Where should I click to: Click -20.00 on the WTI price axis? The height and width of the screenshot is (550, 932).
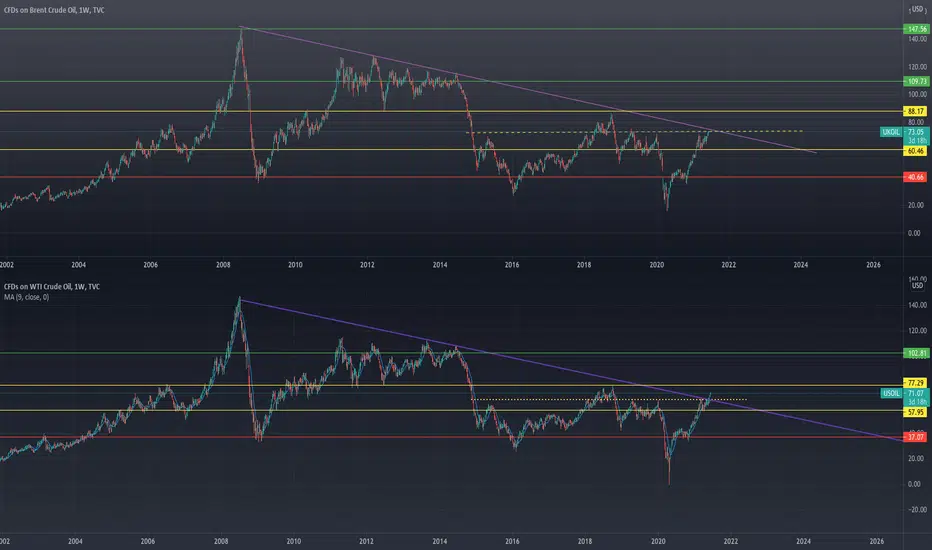[917, 510]
